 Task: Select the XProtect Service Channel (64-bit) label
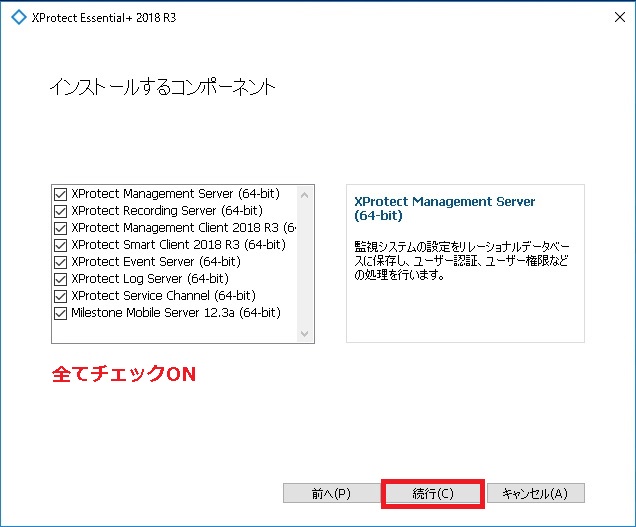(163, 296)
